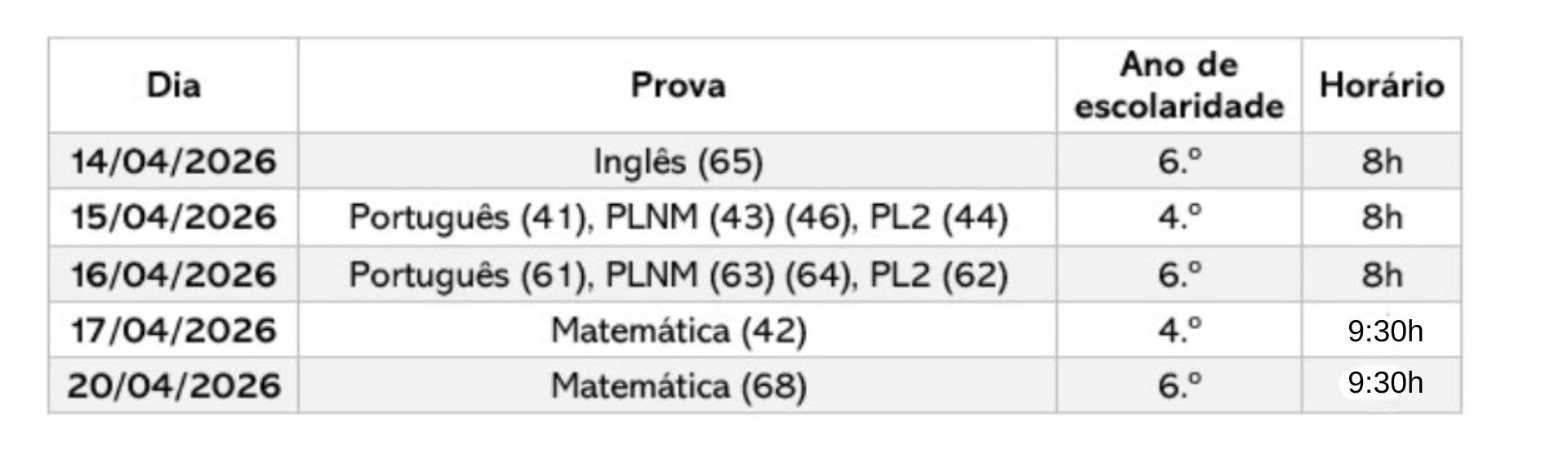Click the "Dia" column header
Image resolution: width=1568 pixels, height=454 pixels.
tap(173, 86)
